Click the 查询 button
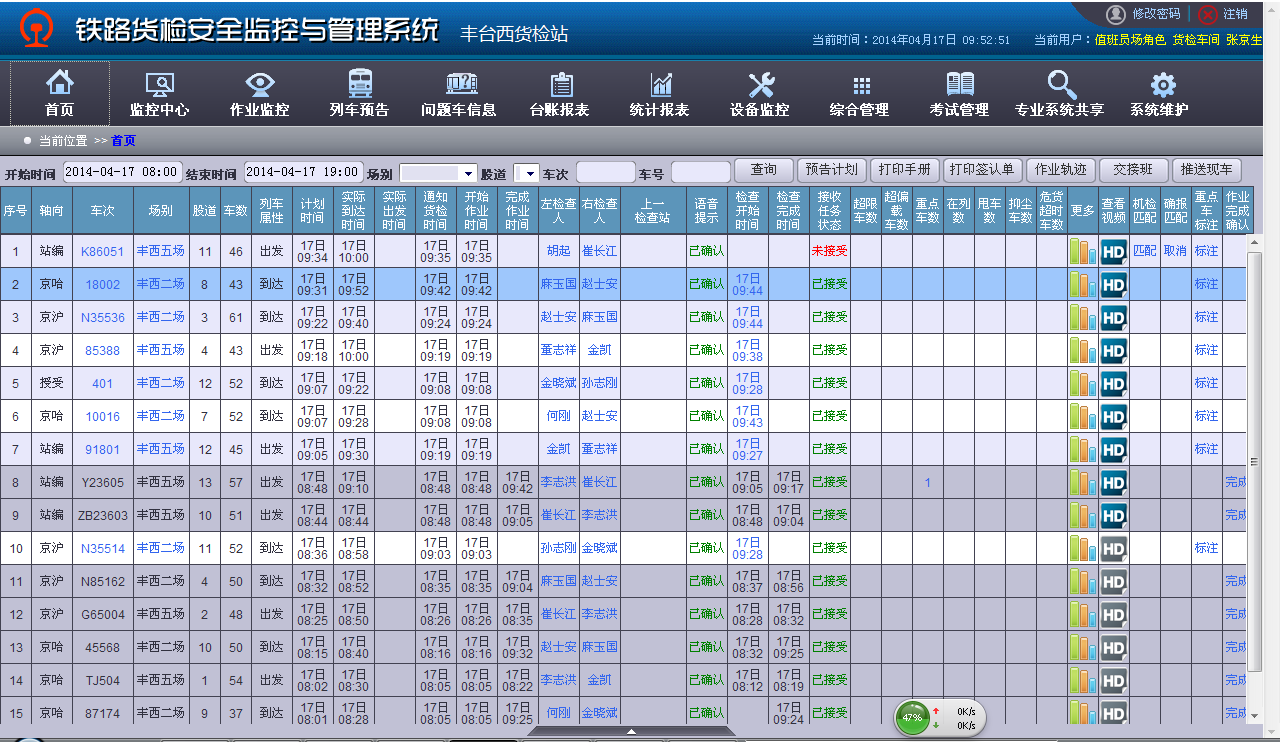Screen dimensions: 1280x742 764,170
